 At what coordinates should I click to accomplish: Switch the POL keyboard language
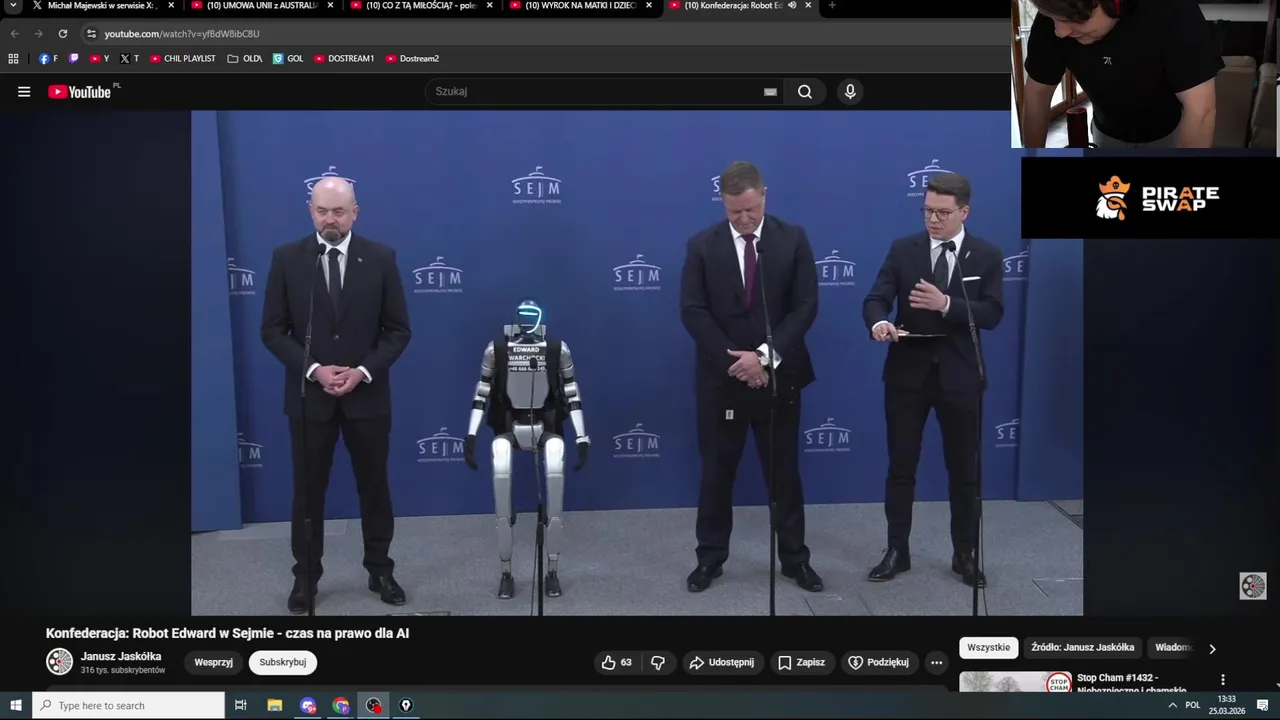[1192, 705]
